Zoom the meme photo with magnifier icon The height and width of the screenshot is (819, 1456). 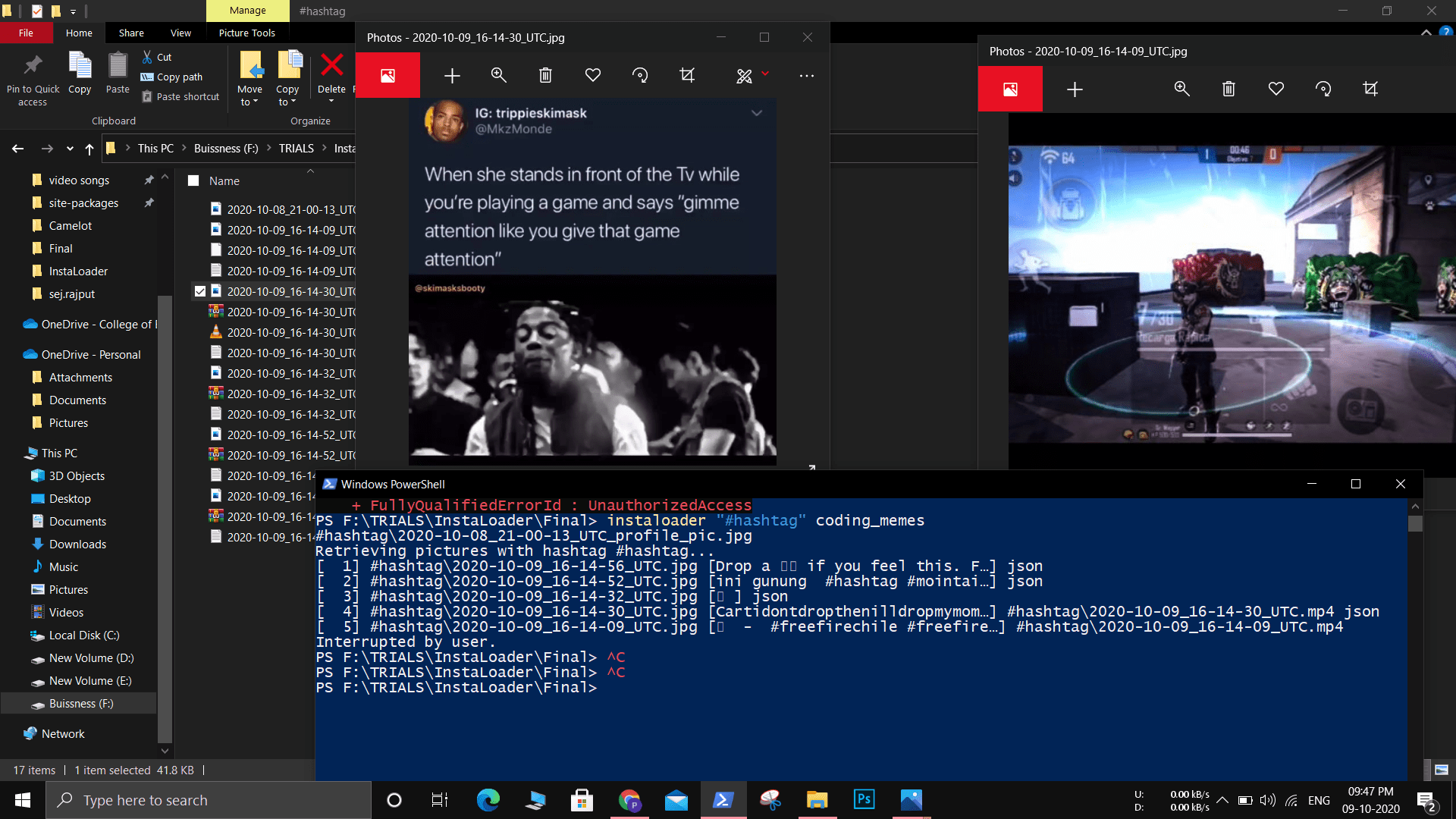point(498,75)
